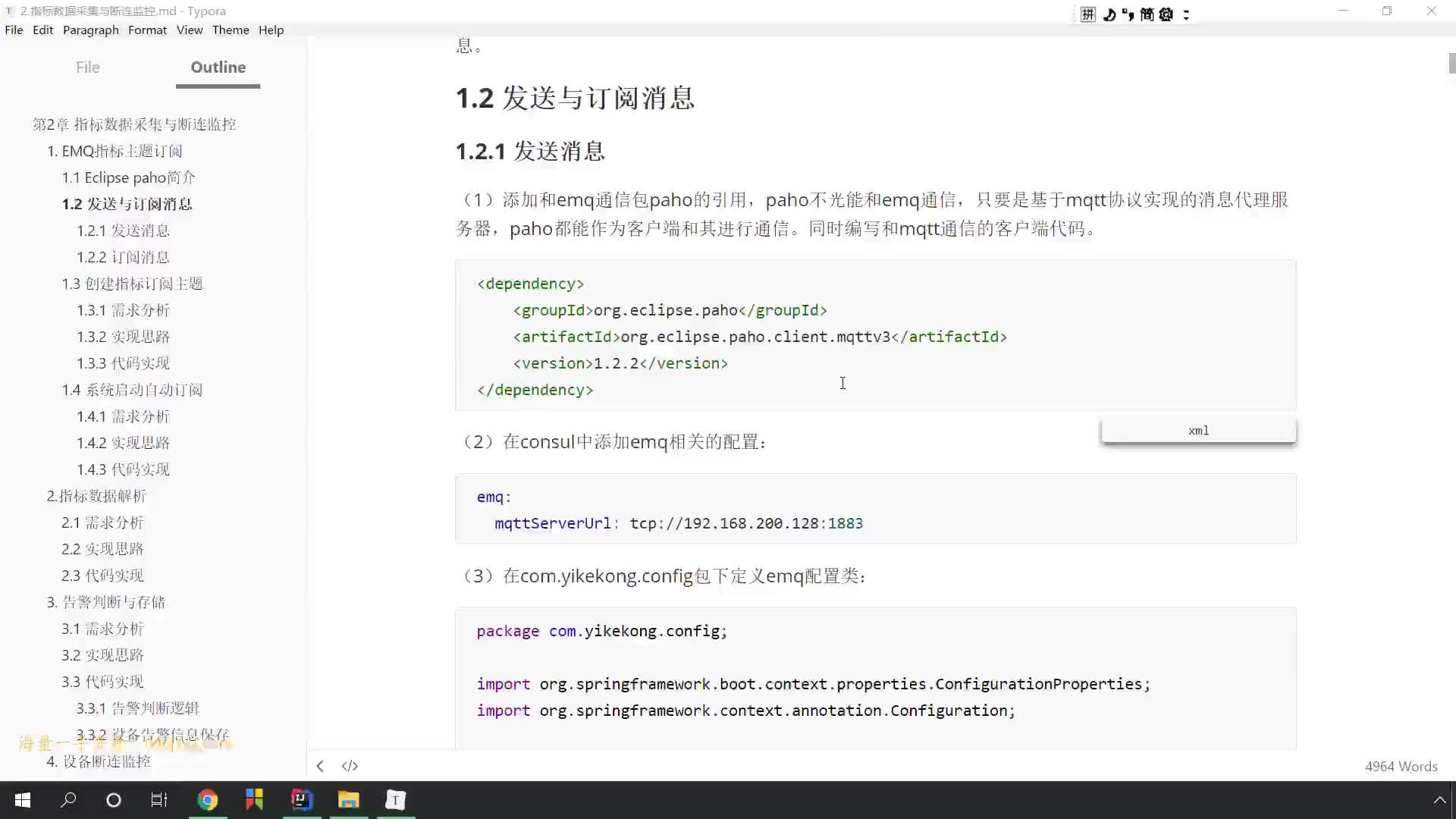The image size is (1456, 819).
Task: Click the IME pinyin mode icon
Action: [1088, 14]
